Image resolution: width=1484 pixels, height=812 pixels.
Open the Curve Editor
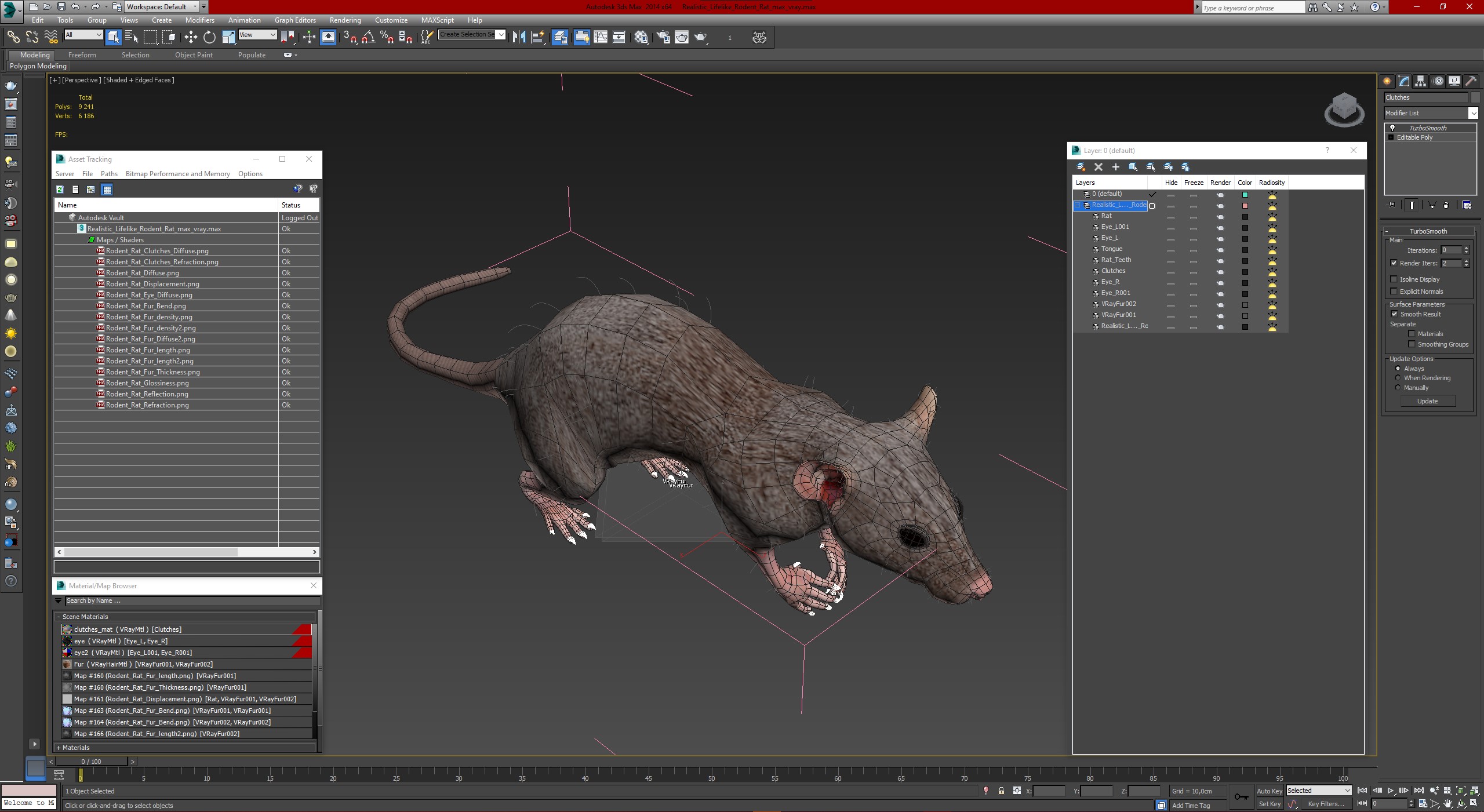point(601,37)
